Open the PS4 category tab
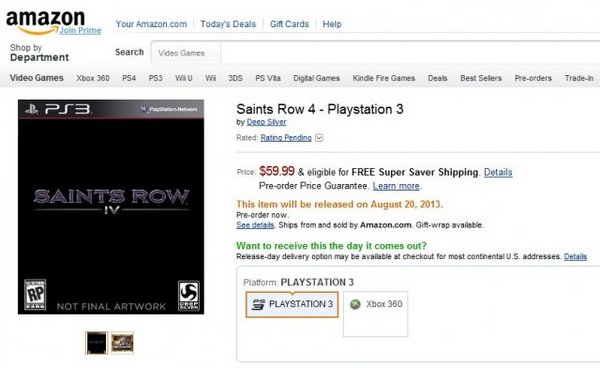The width and height of the screenshot is (600, 368). pos(129,78)
